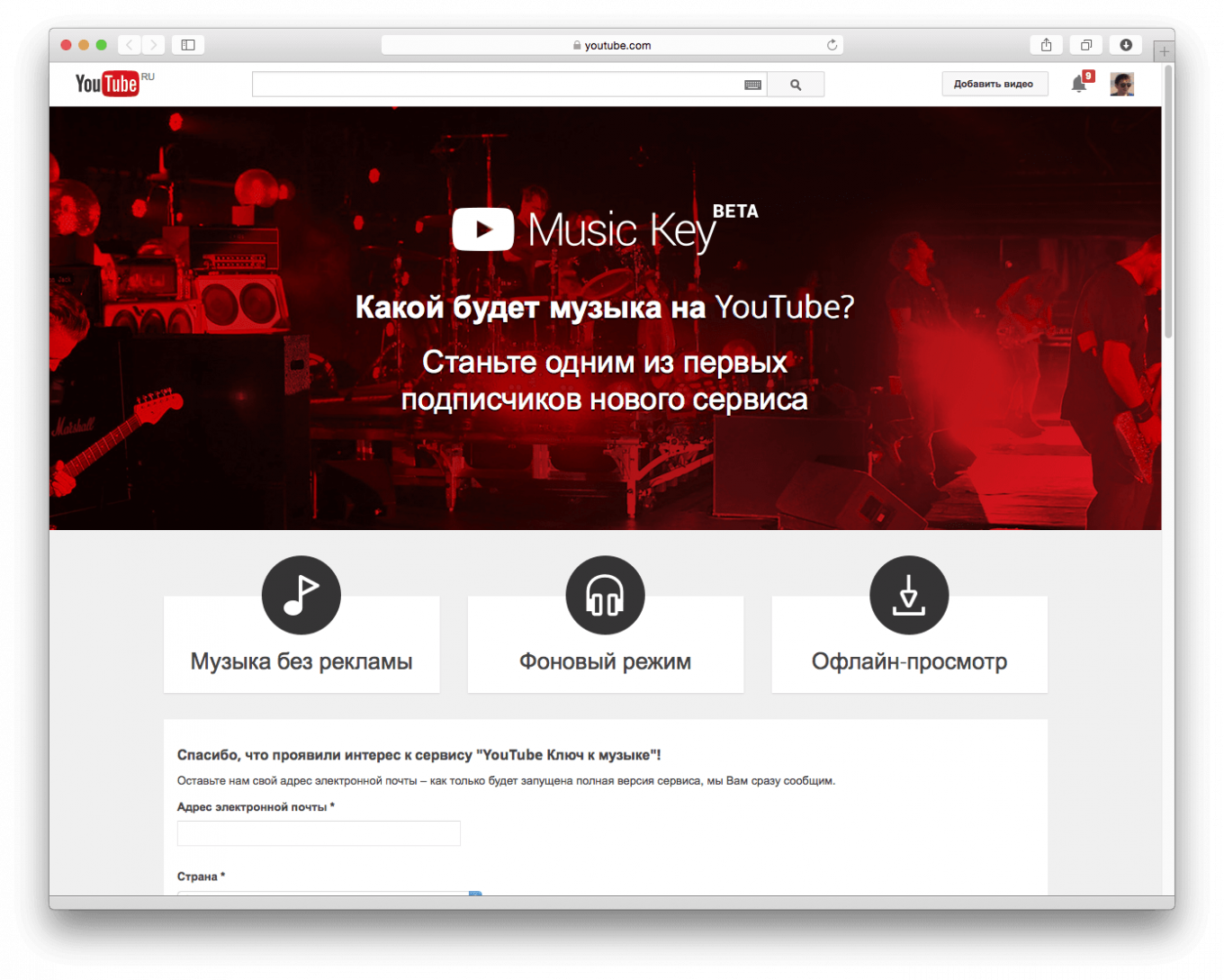Reload the page in the address bar
The height and width of the screenshot is (980, 1224).
click(832, 45)
